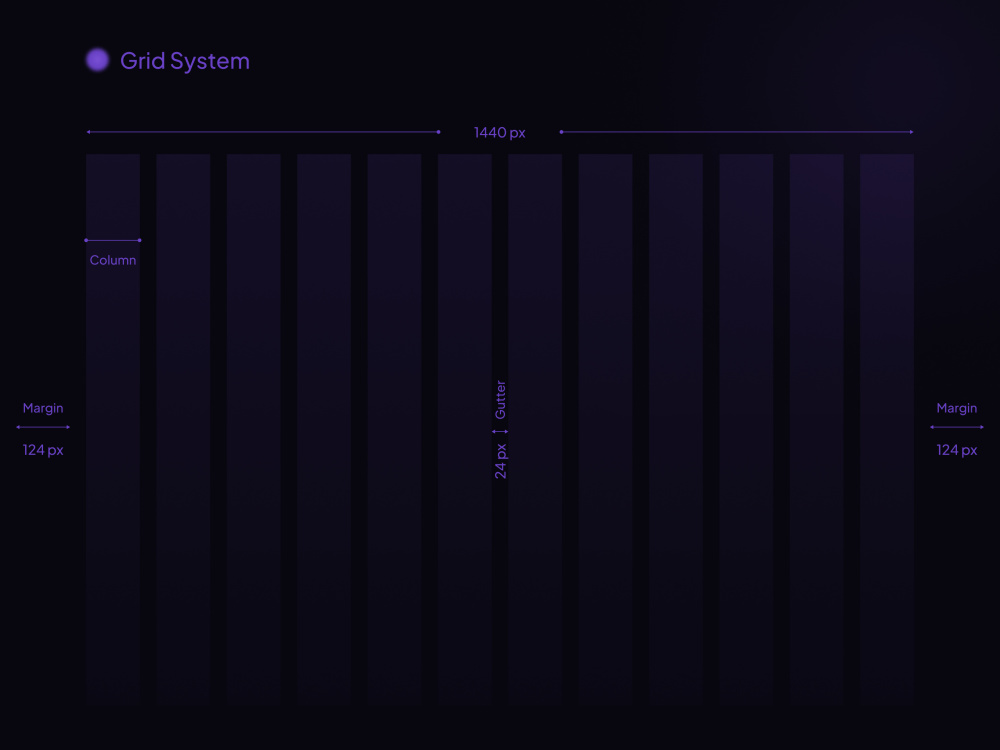Select the "Gutter" vertical label
Screen dimensions: 1000x750
(501, 400)
